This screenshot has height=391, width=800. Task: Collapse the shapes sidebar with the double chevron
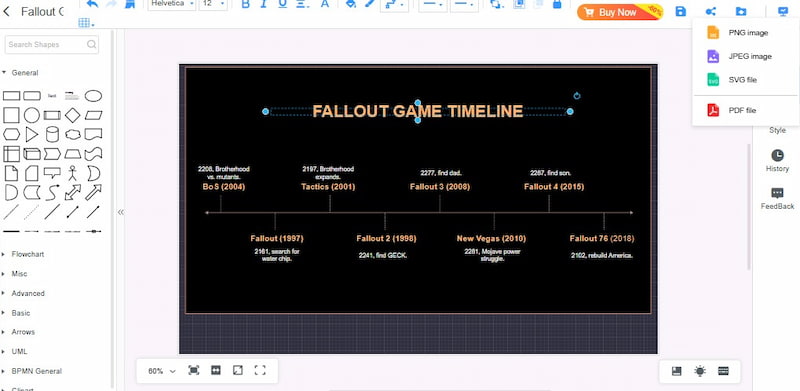[x=120, y=212]
